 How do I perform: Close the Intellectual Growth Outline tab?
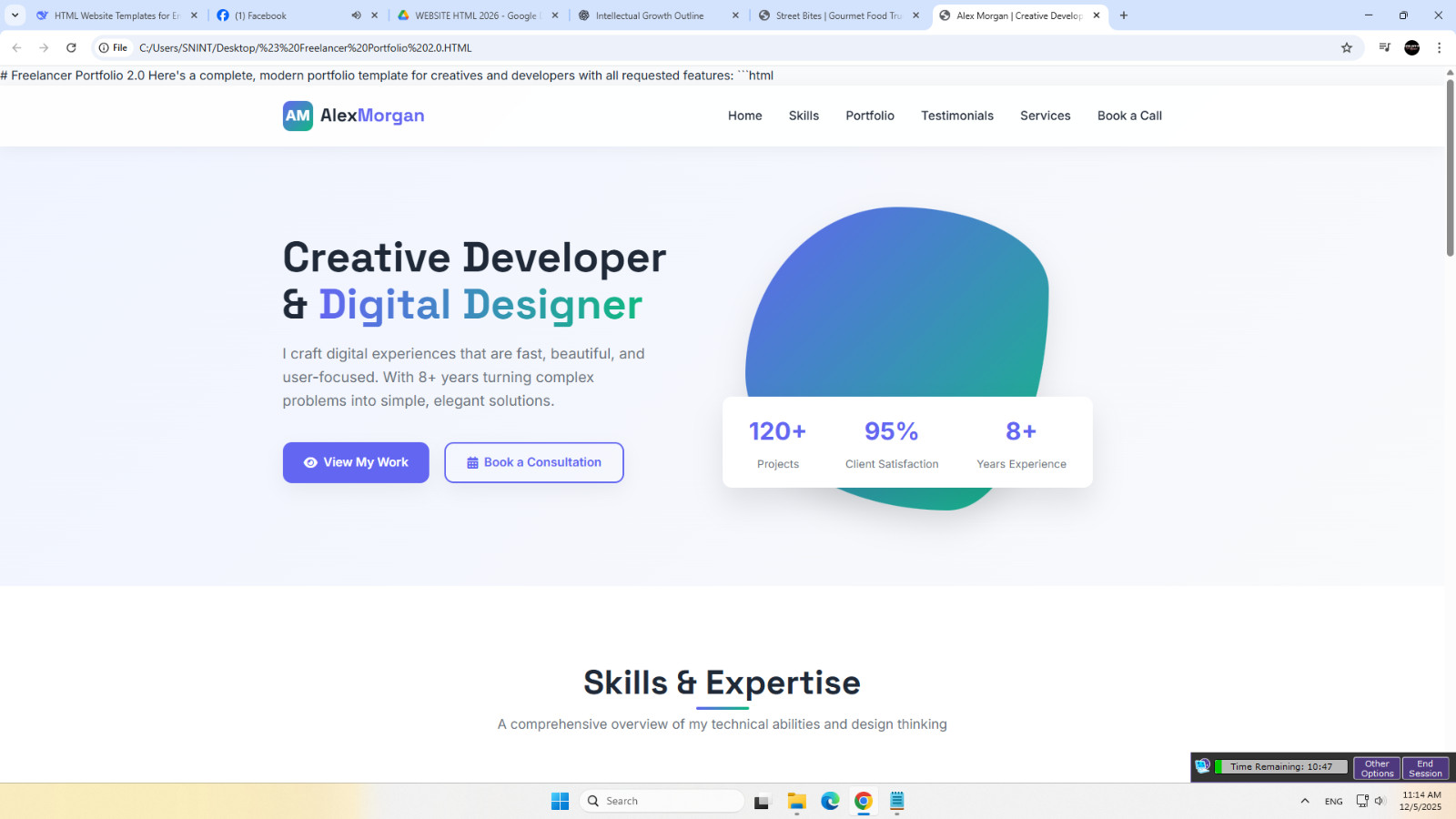[x=735, y=15]
